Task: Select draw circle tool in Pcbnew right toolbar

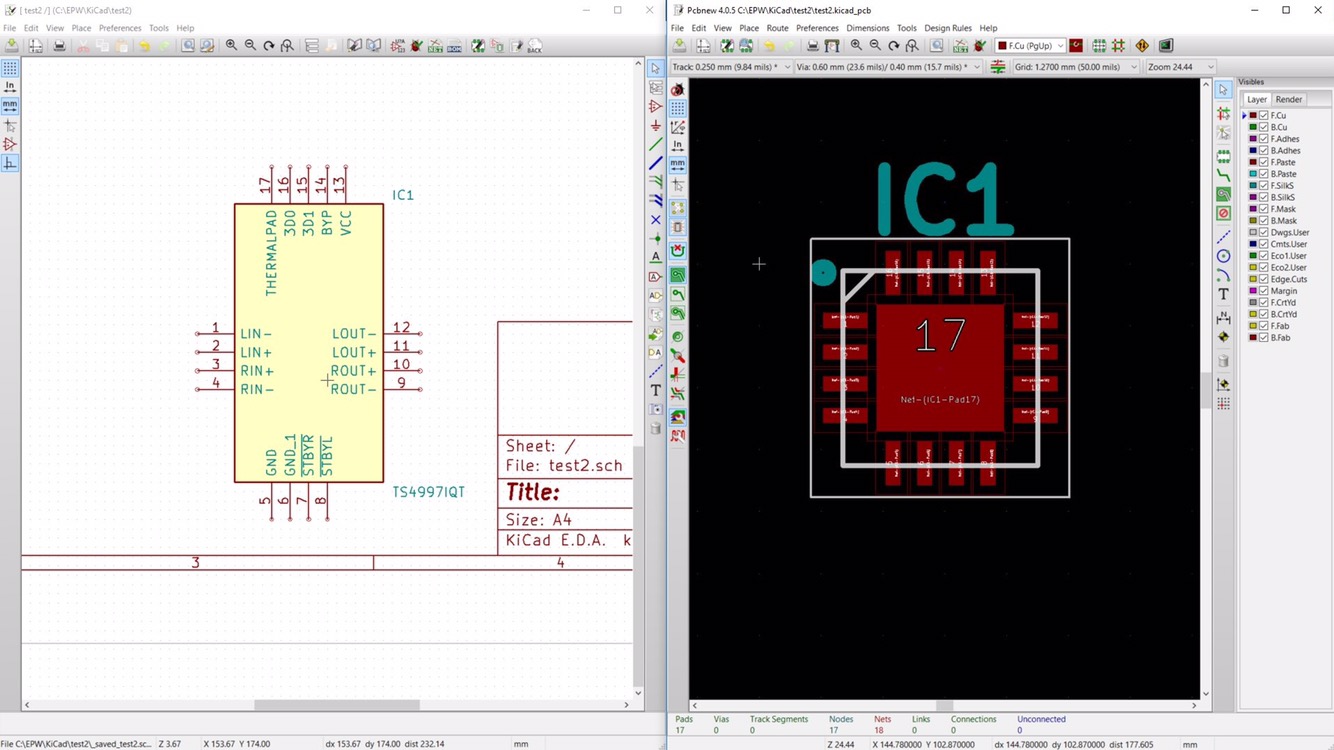Action: (x=1223, y=256)
